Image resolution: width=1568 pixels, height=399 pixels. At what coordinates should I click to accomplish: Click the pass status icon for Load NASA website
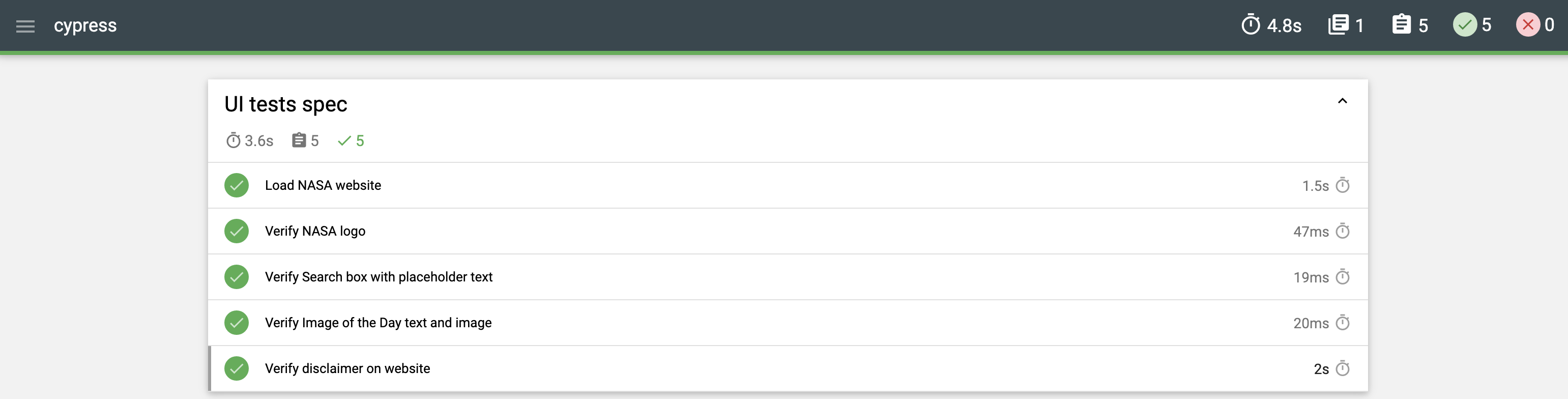[236, 185]
